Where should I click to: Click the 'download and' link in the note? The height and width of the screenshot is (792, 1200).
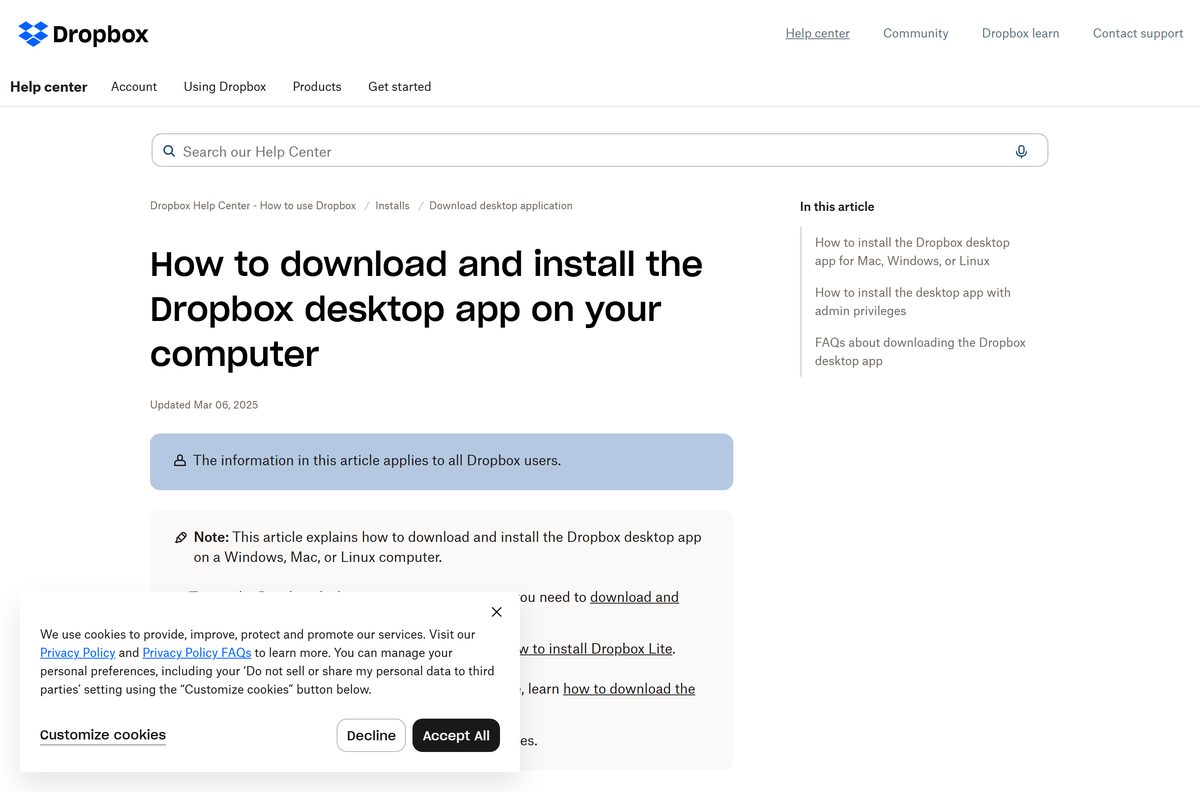pos(634,597)
